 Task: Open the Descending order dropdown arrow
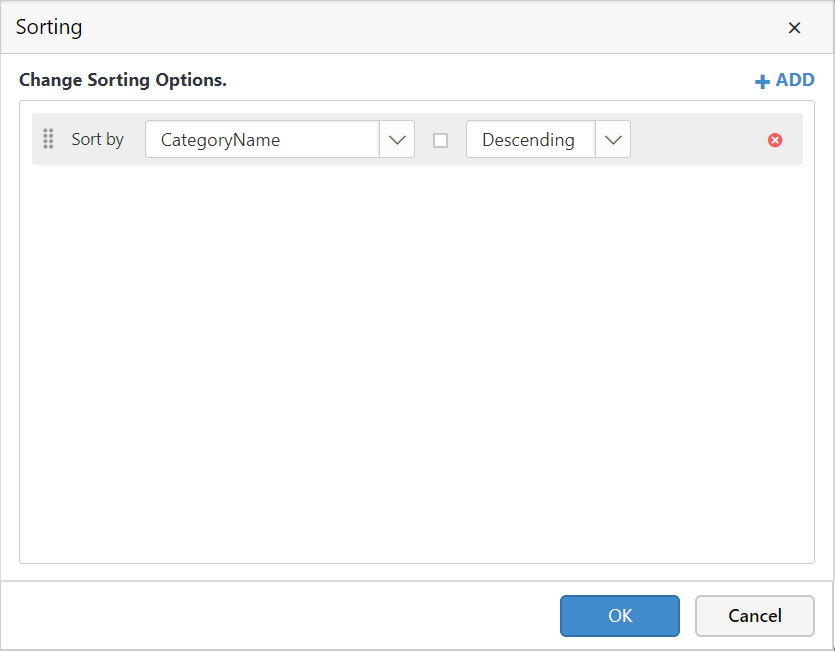[x=613, y=140]
